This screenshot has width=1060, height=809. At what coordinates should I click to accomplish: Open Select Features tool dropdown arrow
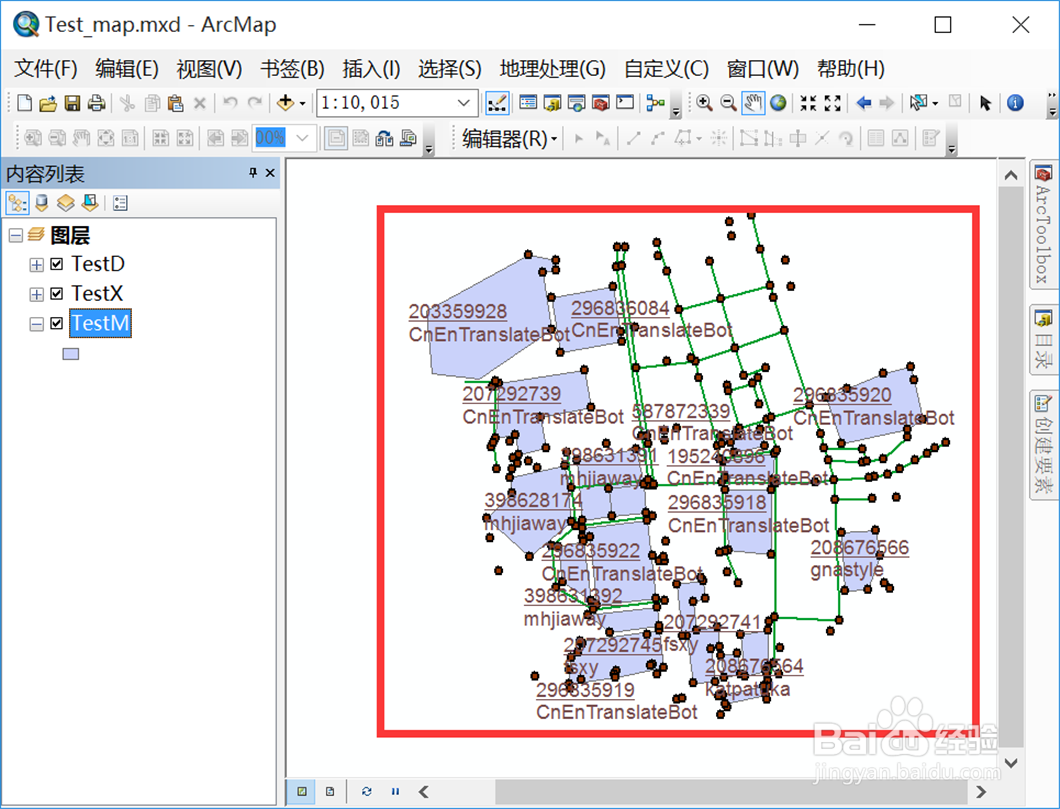point(936,103)
